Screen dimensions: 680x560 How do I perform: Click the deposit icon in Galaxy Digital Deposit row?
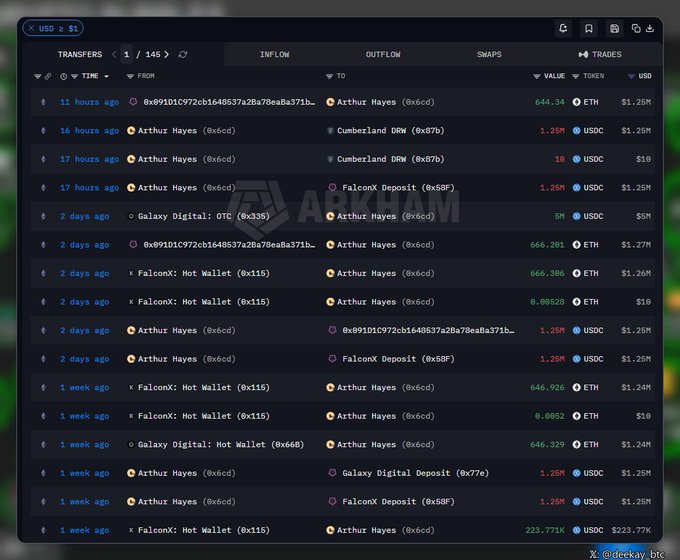(332, 473)
